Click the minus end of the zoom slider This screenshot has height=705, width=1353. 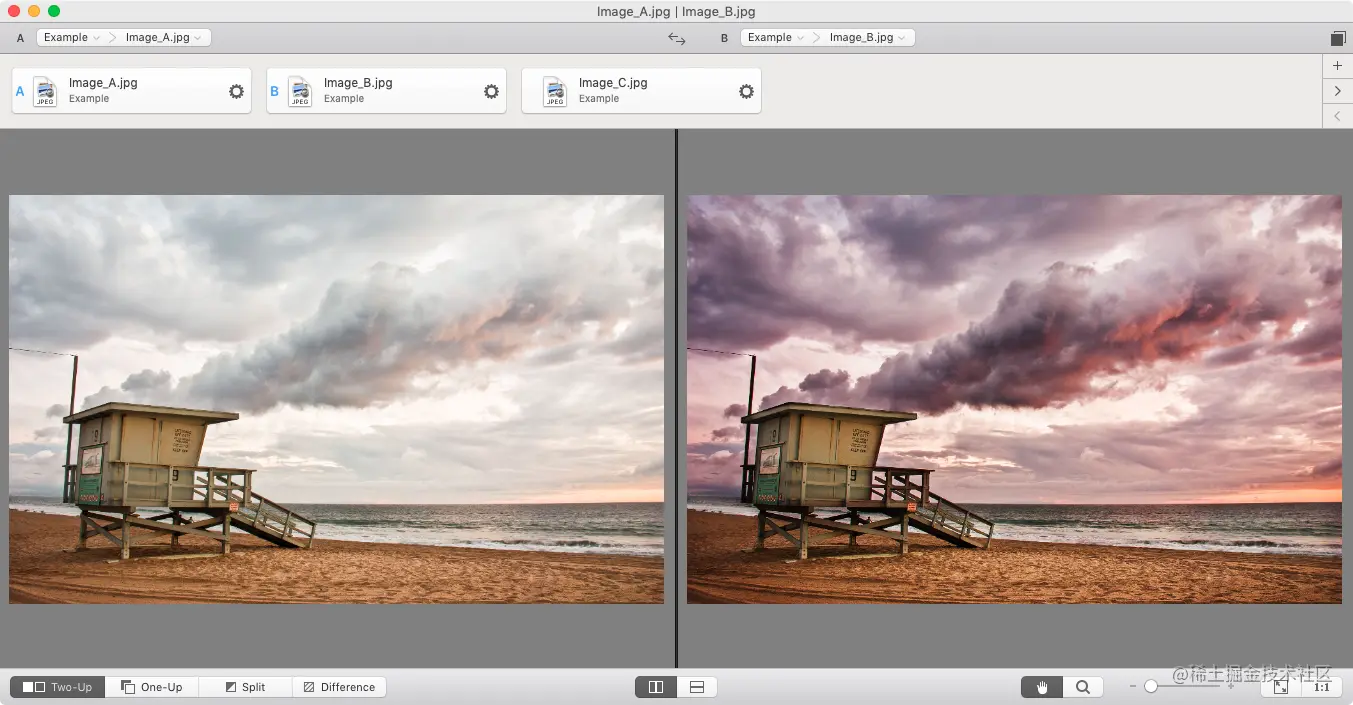click(1133, 686)
